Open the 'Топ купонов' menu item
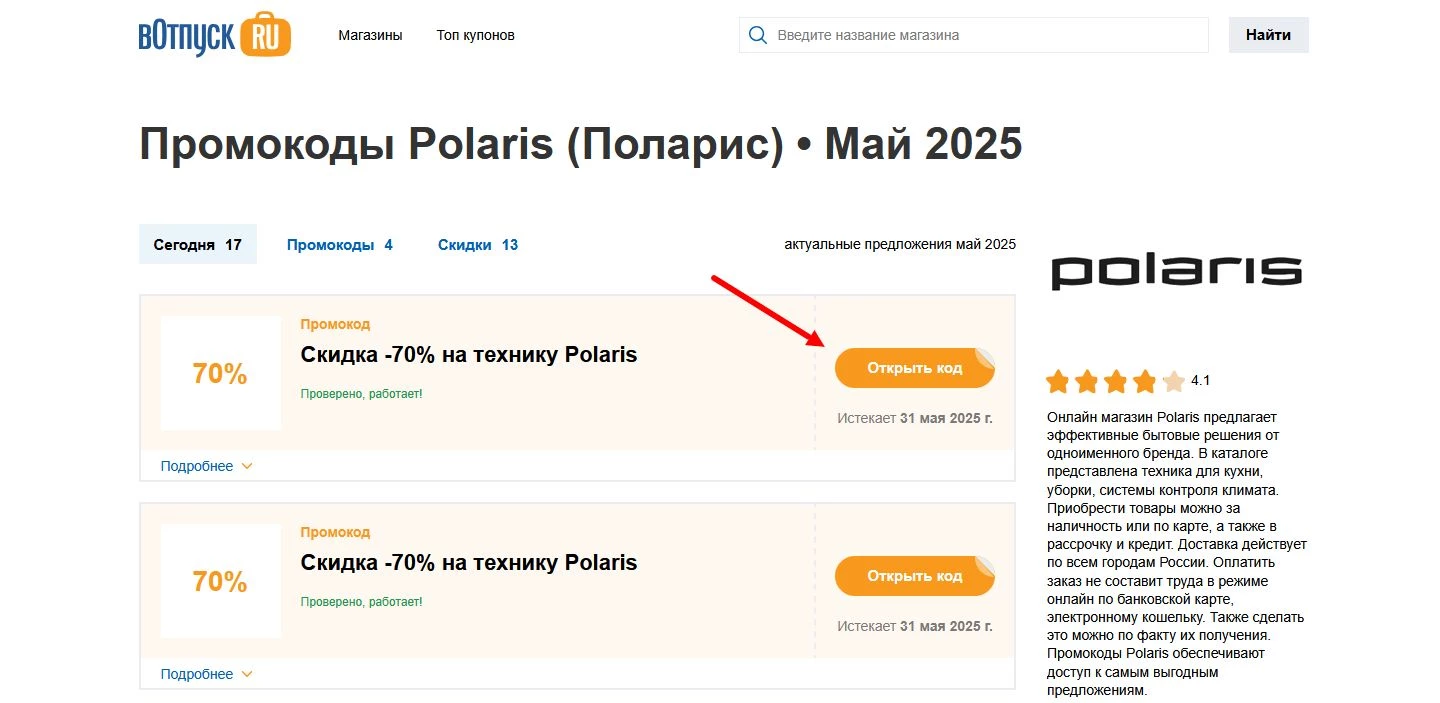Screen dimensions: 1440x703 point(475,34)
